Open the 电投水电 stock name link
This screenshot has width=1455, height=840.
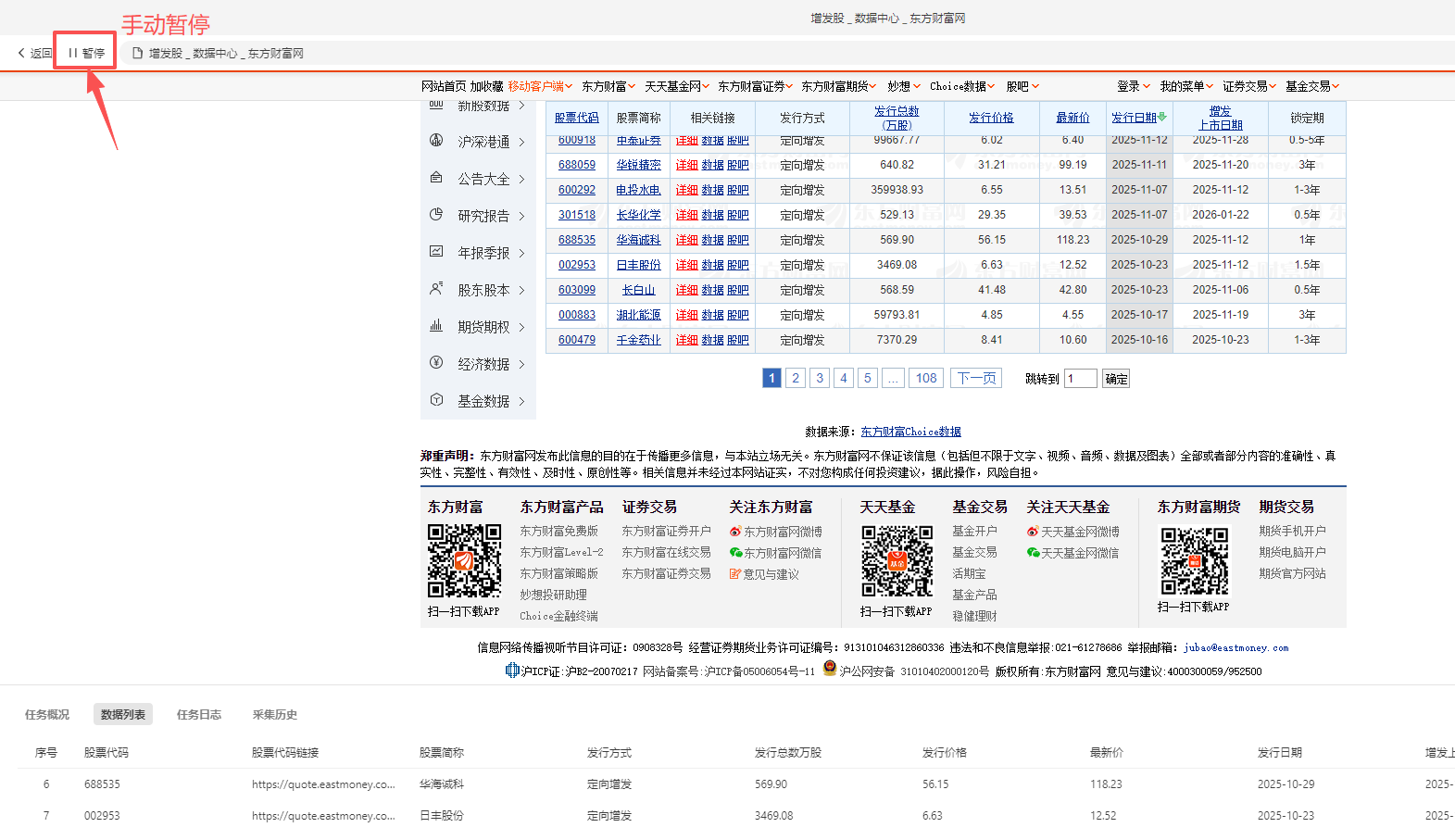639,190
